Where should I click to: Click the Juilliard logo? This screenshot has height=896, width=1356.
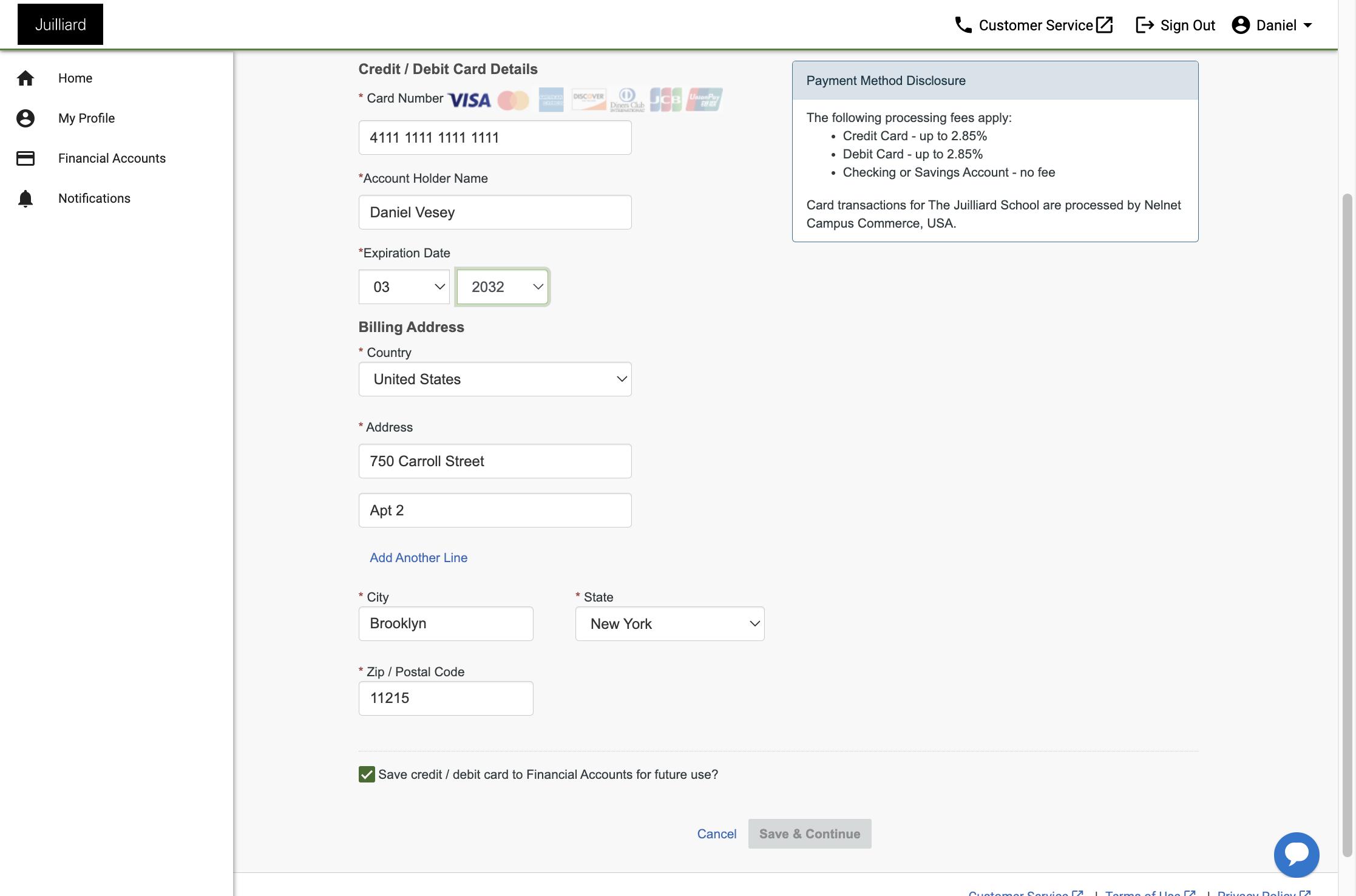coord(60,24)
